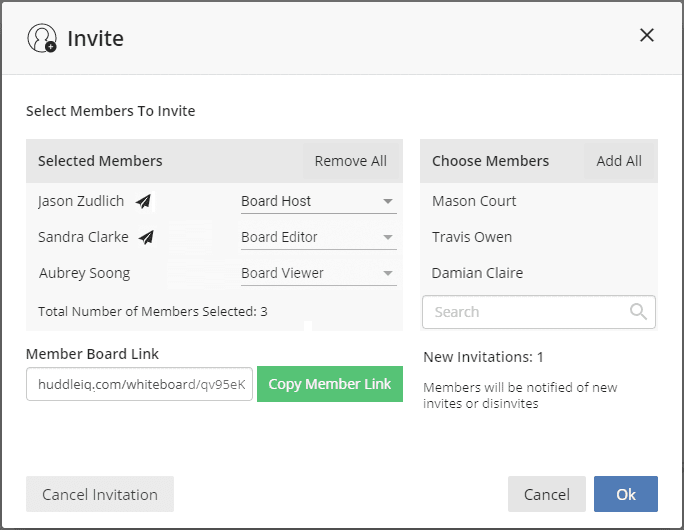
Task: Copy the member board link
Action: tap(329, 384)
